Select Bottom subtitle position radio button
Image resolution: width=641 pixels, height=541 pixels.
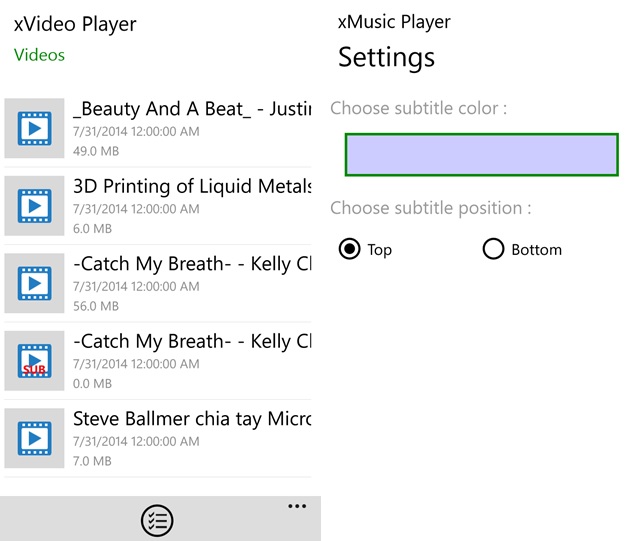(493, 249)
